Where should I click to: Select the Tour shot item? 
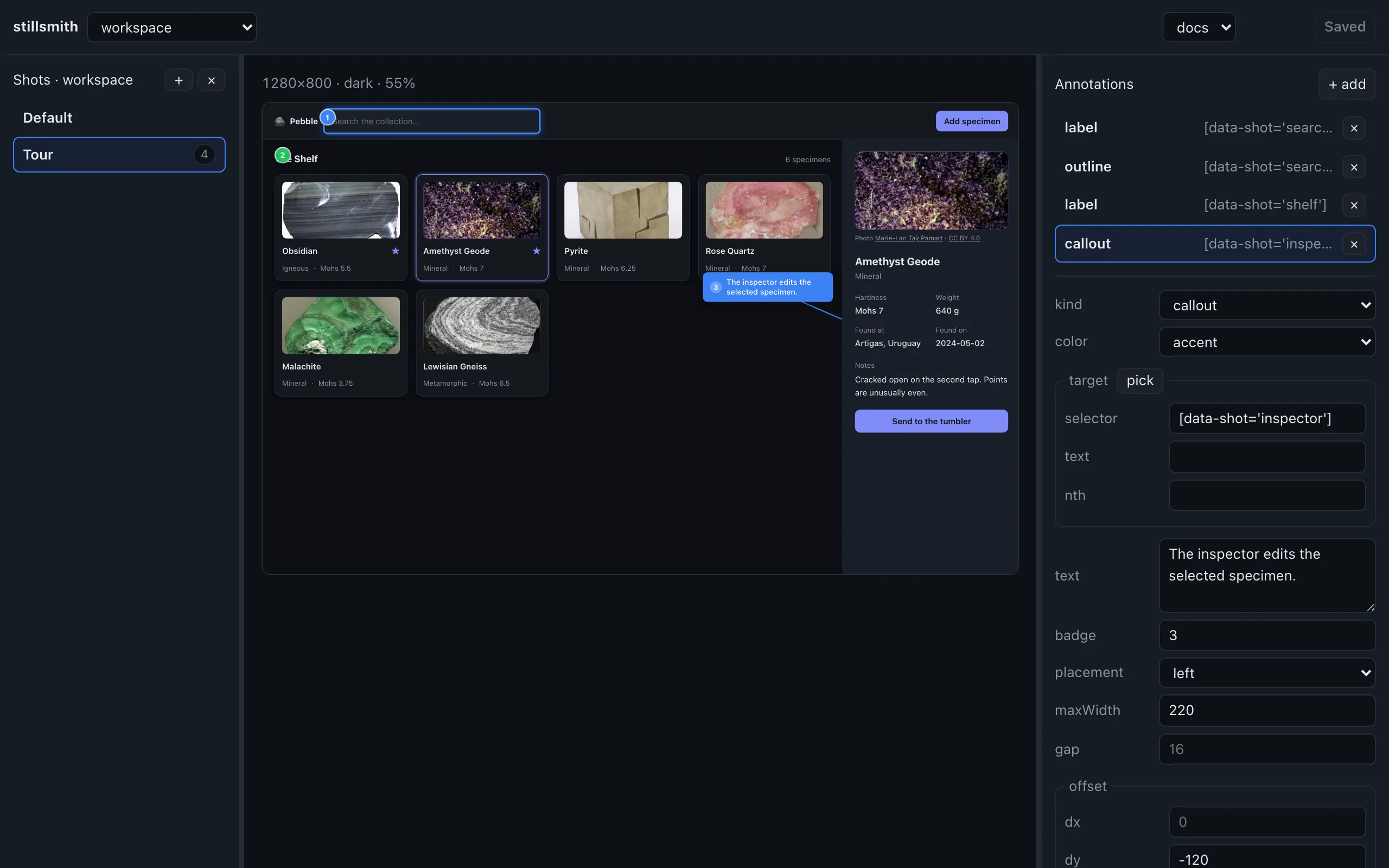pyautogui.click(x=119, y=155)
